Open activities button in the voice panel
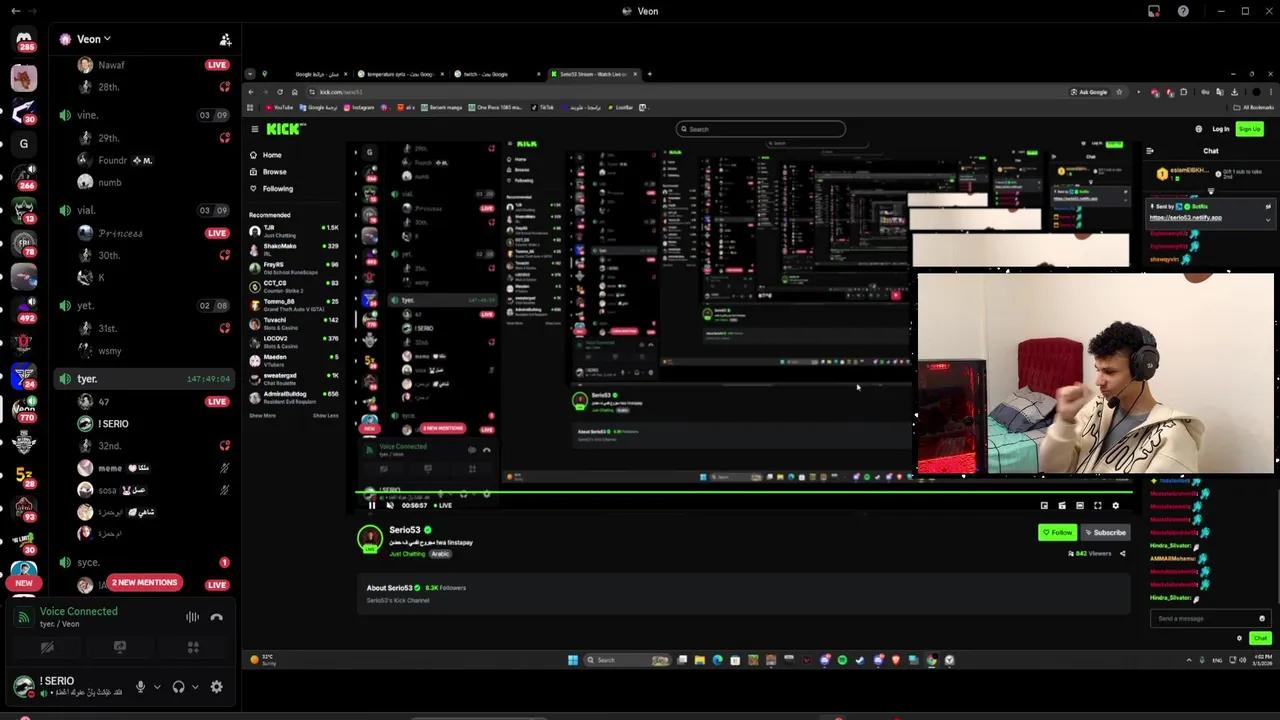The height and width of the screenshot is (720, 1280). (193, 647)
